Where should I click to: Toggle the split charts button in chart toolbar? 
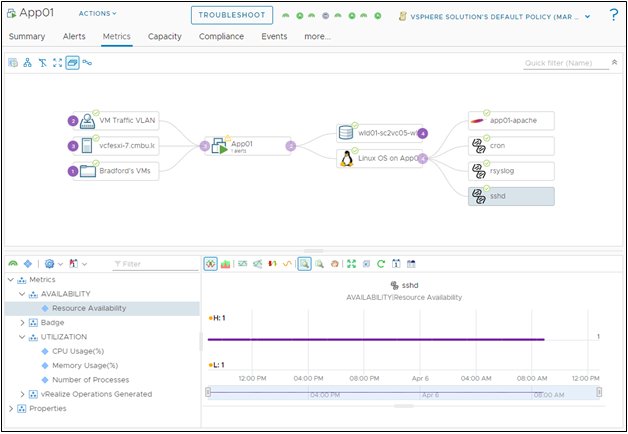(x=211, y=263)
